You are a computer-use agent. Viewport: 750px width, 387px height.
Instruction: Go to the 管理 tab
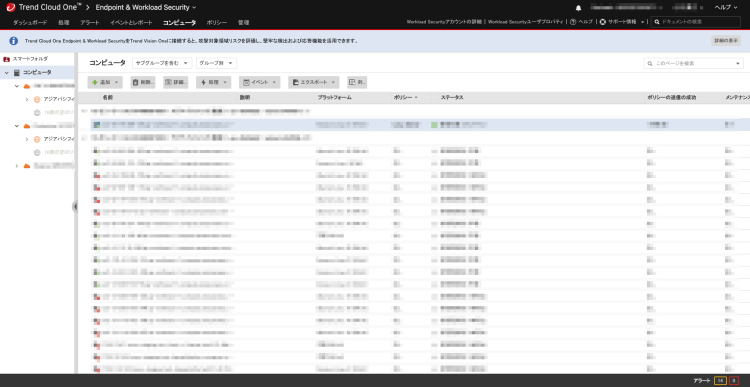(243, 22)
